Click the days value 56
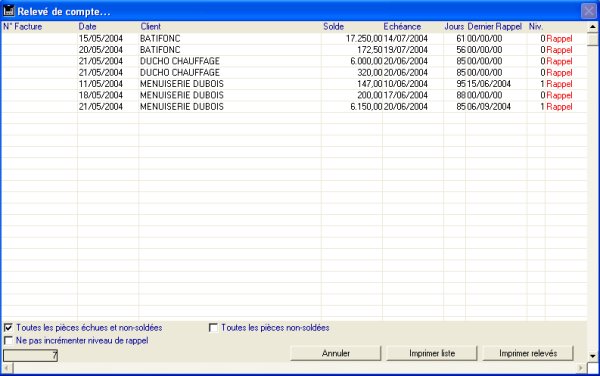Viewport: 600px width, 376px height. click(x=461, y=50)
